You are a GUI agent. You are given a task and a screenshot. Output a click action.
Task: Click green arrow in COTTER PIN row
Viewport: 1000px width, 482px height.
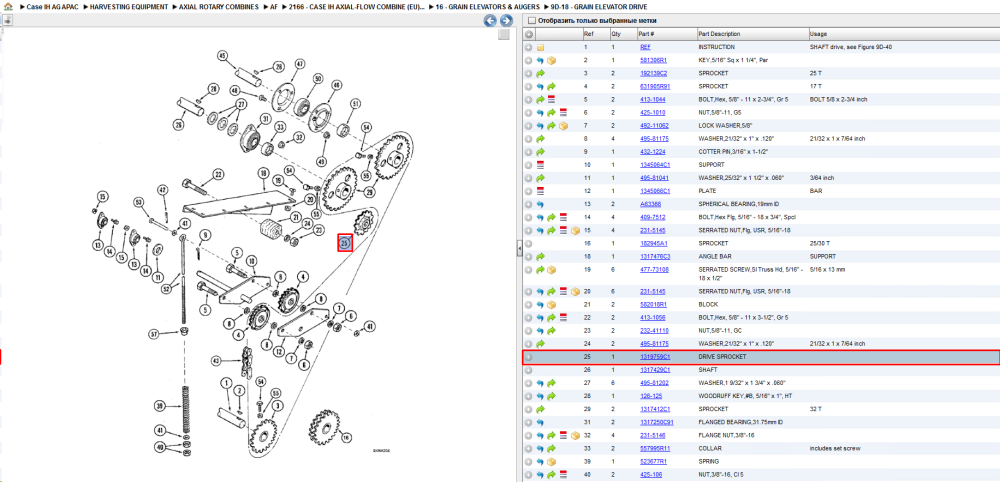[x=540, y=152]
